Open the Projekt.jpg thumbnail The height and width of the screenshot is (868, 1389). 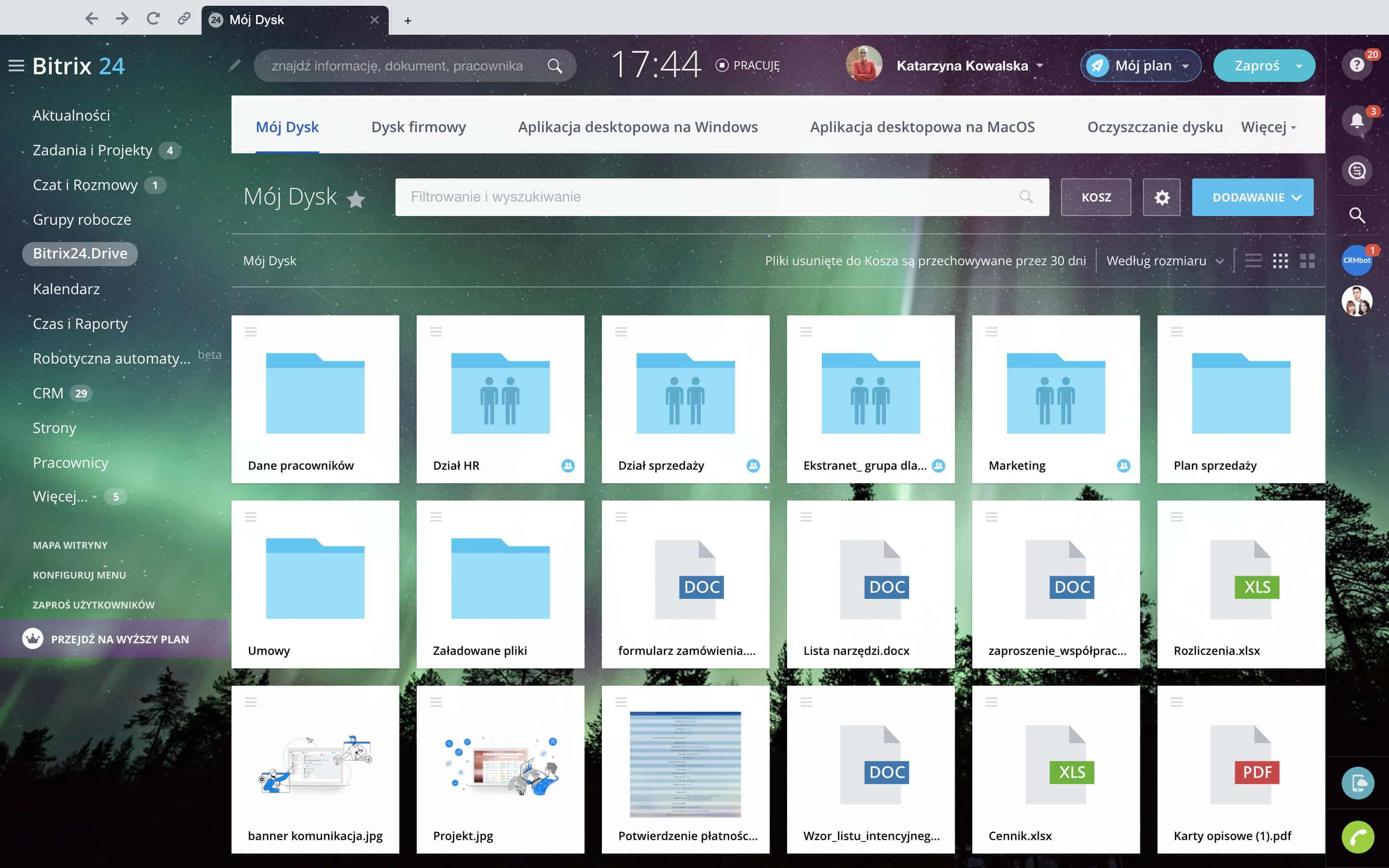[x=500, y=765]
